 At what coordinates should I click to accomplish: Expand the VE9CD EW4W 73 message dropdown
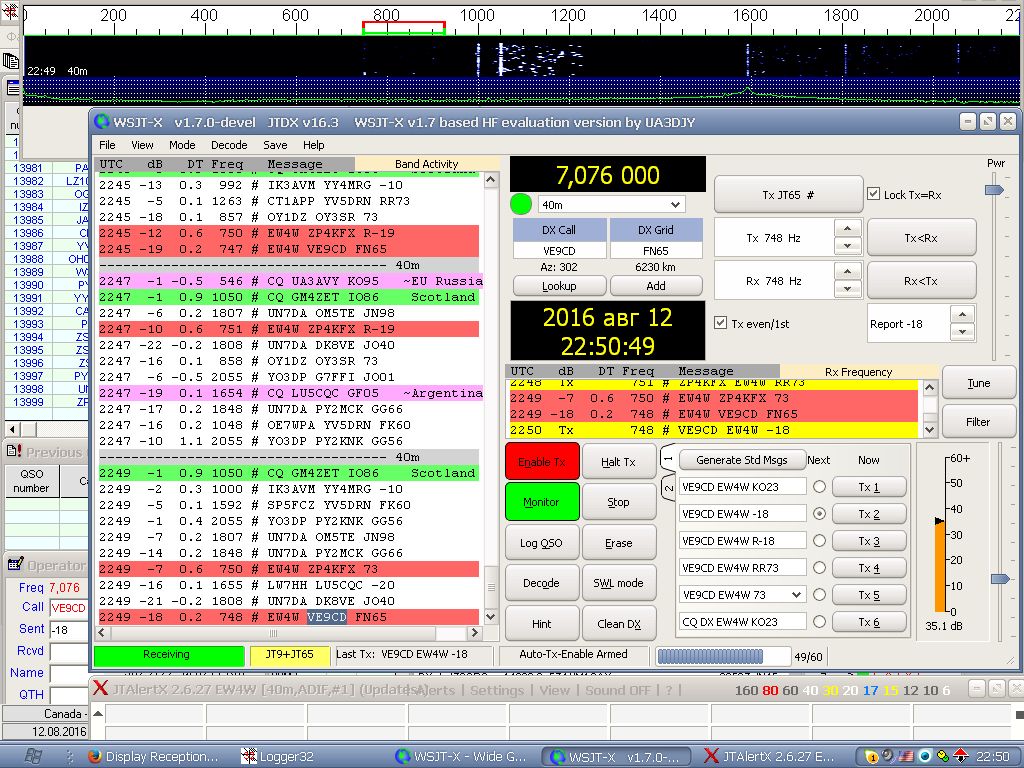tap(796, 595)
